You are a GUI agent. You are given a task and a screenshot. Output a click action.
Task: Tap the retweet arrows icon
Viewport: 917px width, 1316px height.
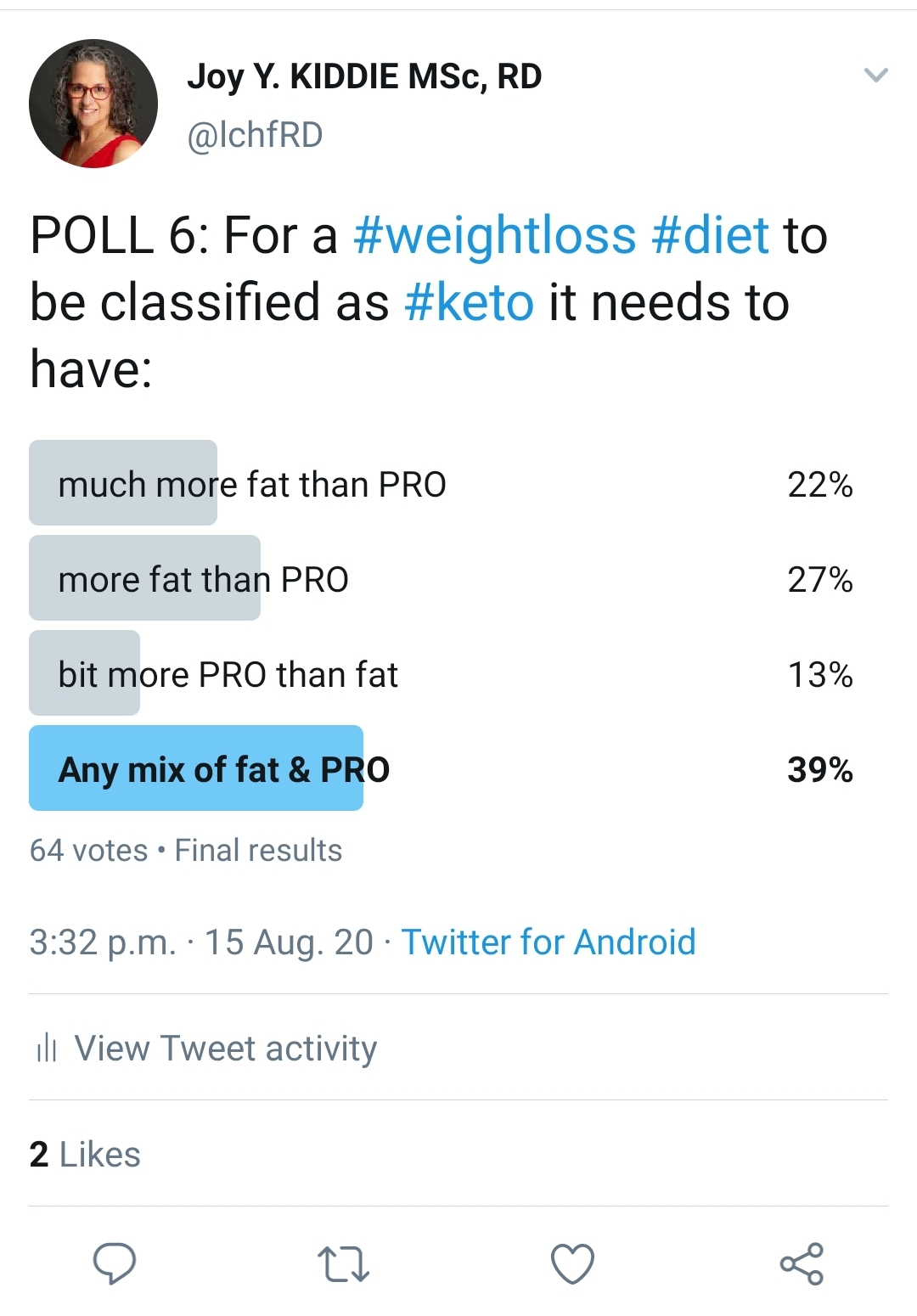click(x=343, y=1263)
